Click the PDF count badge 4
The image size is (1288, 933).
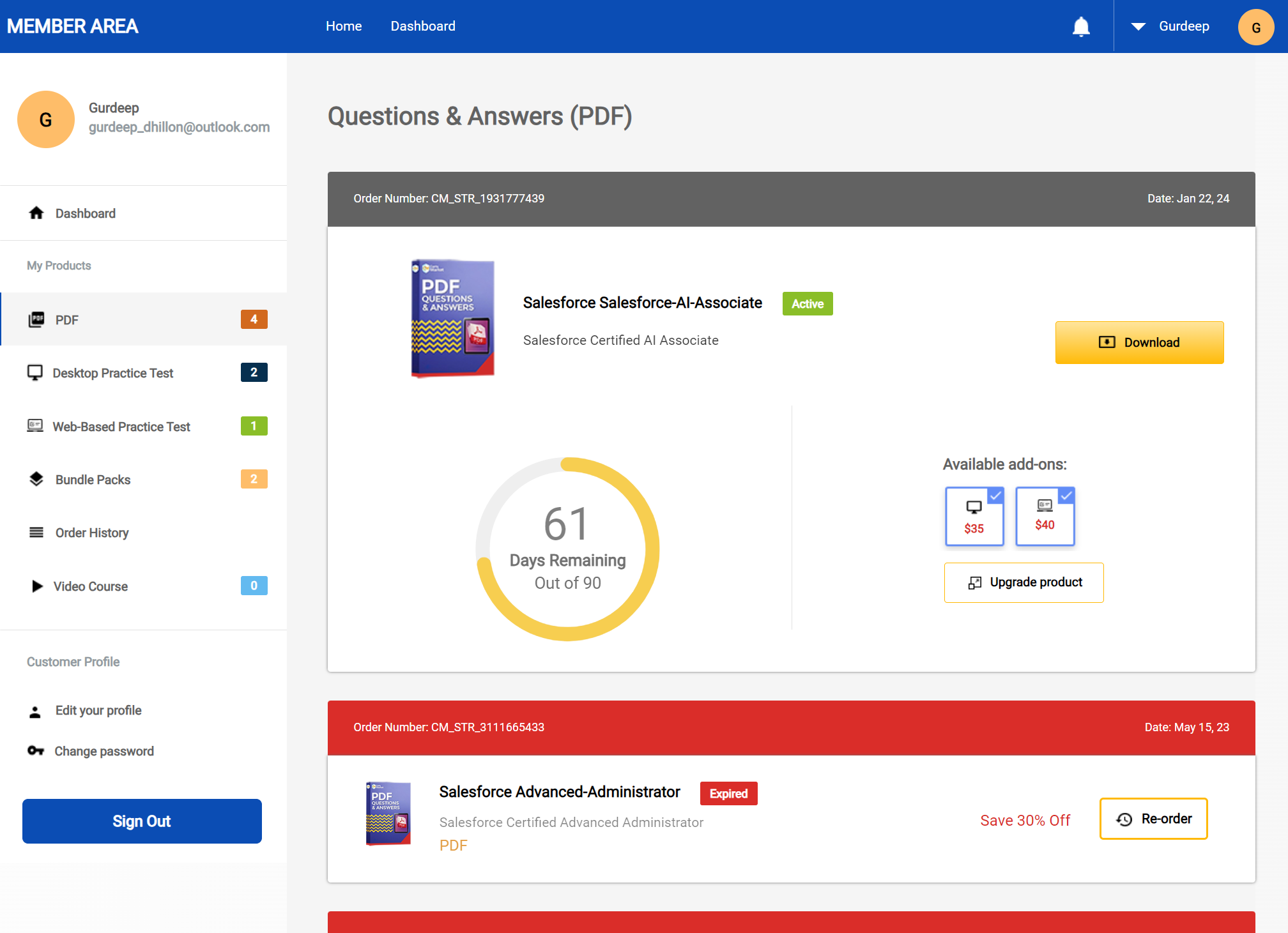(254, 319)
